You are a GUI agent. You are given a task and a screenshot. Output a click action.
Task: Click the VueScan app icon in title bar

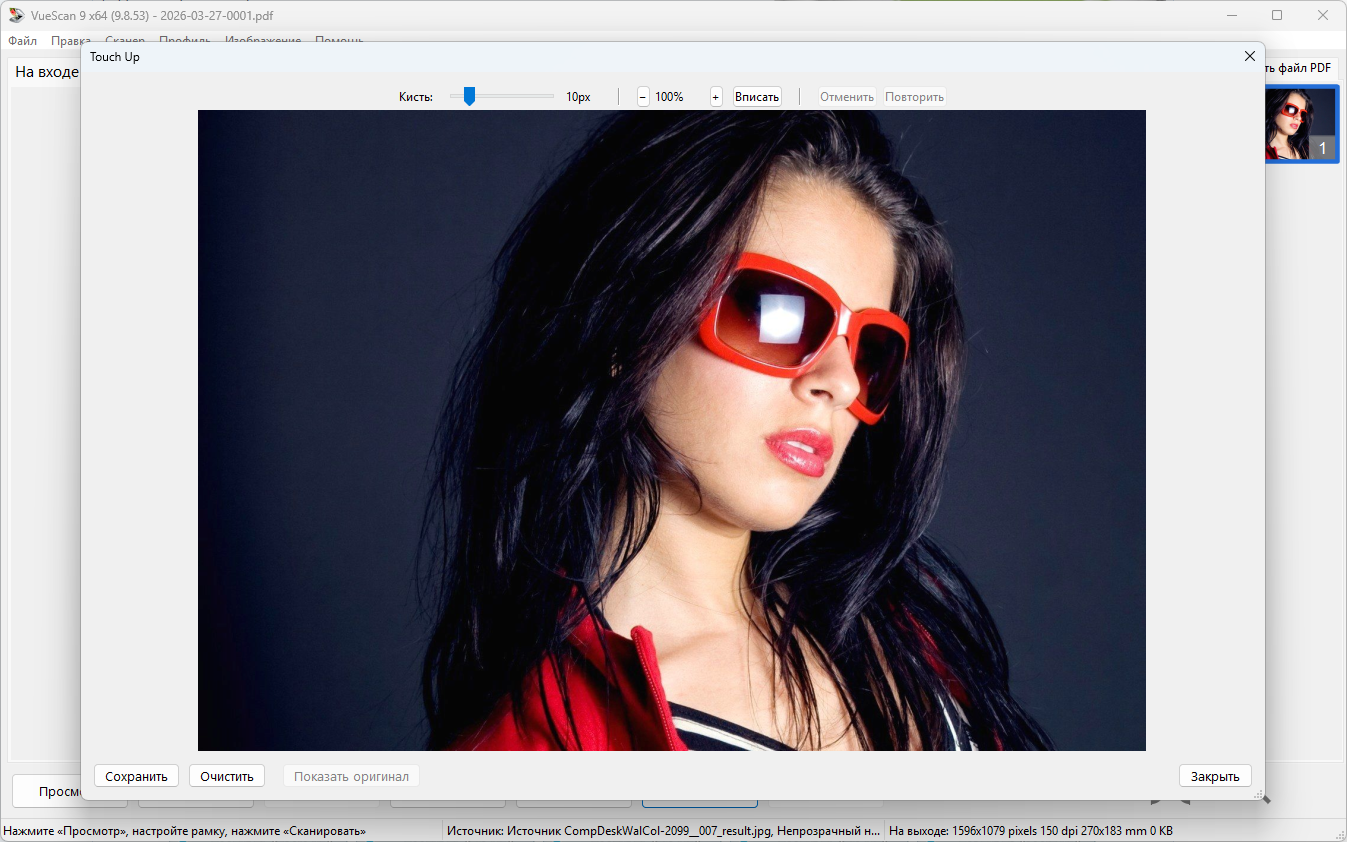coord(16,15)
